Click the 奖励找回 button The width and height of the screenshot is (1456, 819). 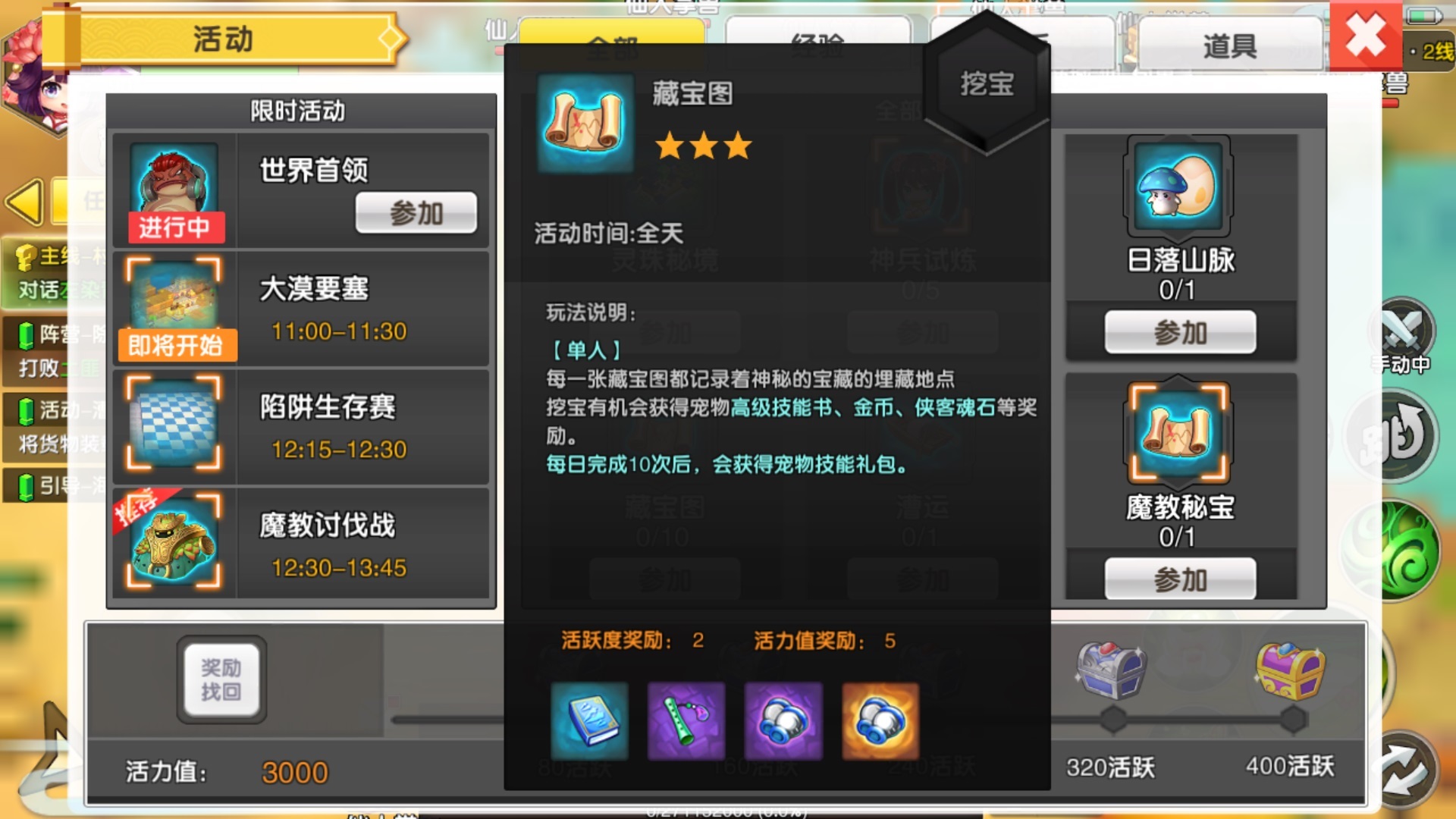pos(221,679)
